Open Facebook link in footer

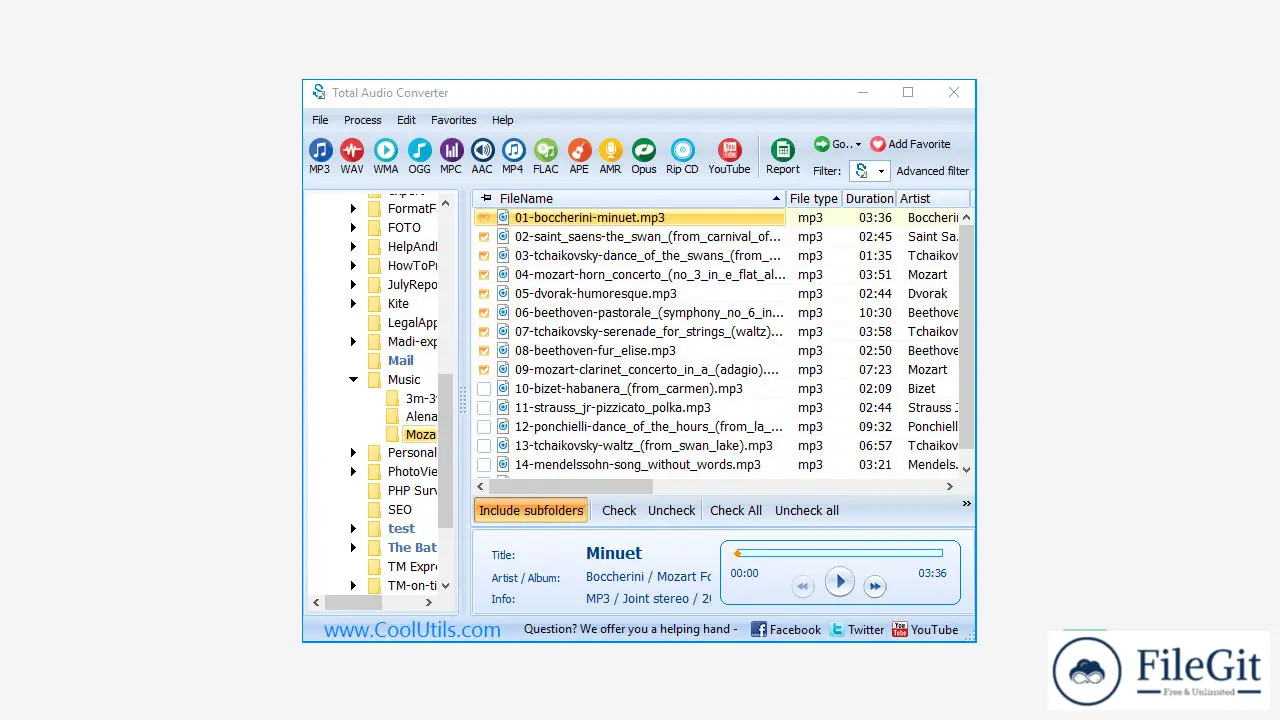[x=786, y=629]
